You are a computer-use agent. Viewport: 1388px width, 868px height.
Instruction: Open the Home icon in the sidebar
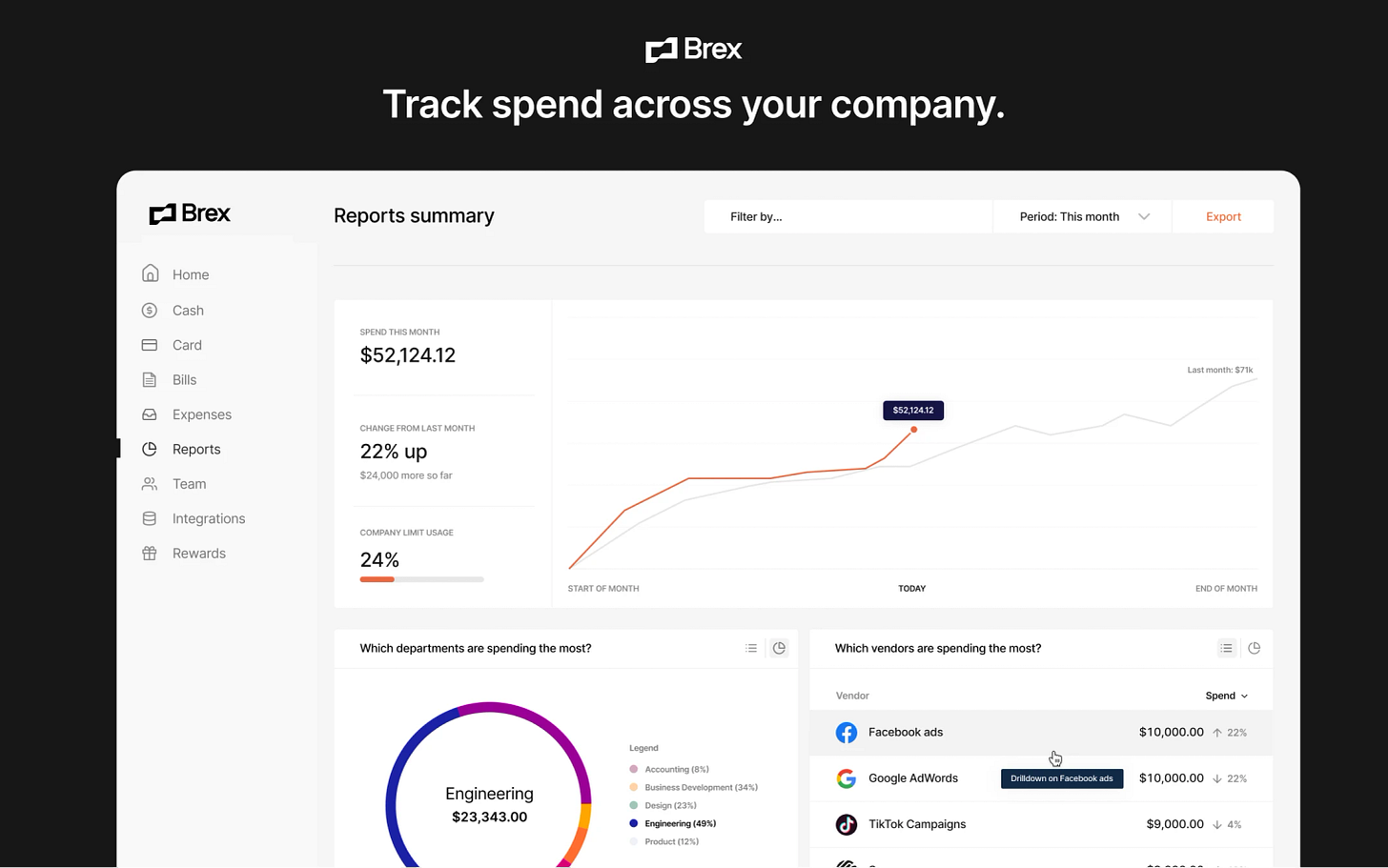[x=151, y=274]
